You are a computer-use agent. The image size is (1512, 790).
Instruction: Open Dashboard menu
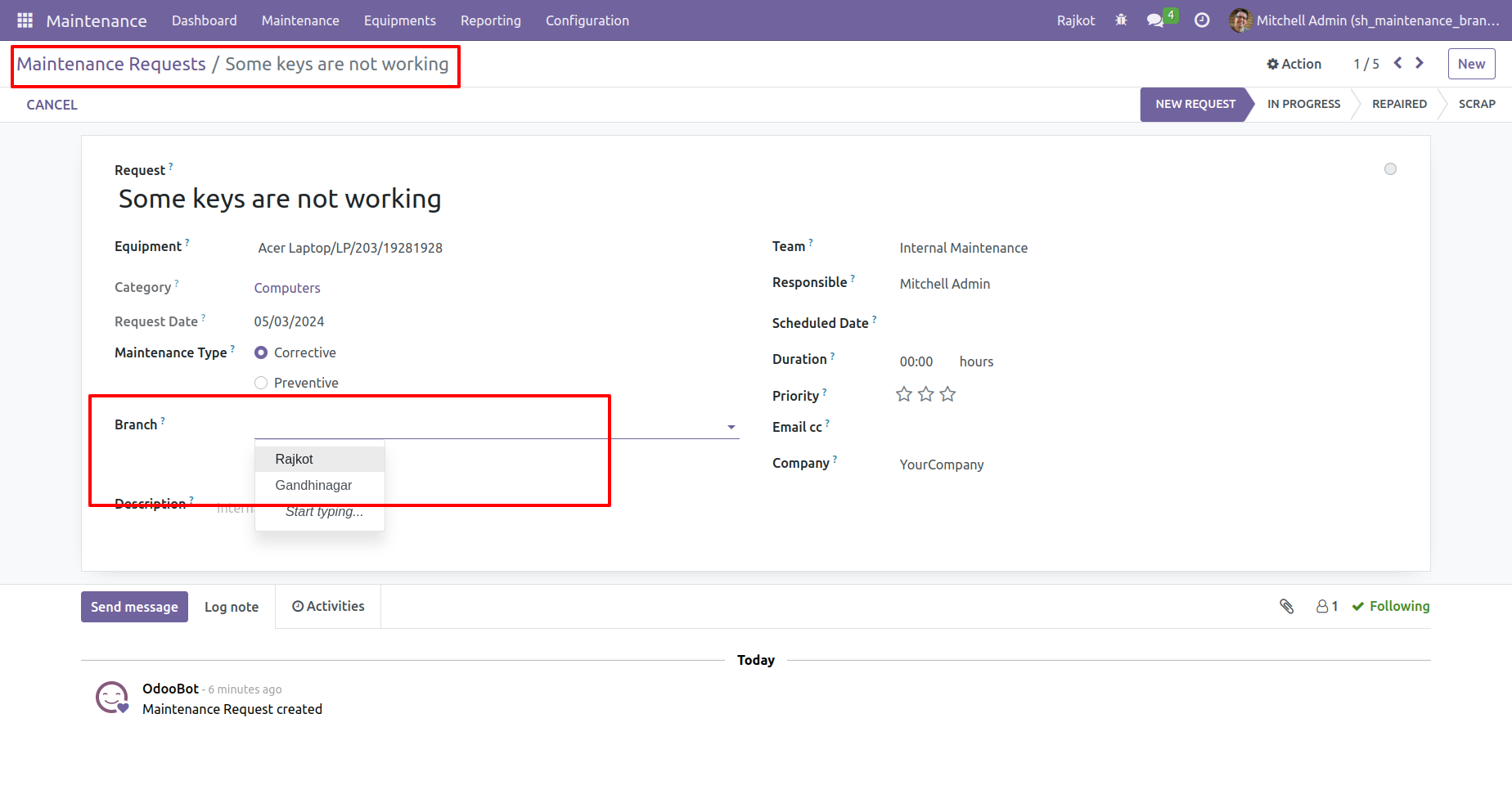(205, 20)
